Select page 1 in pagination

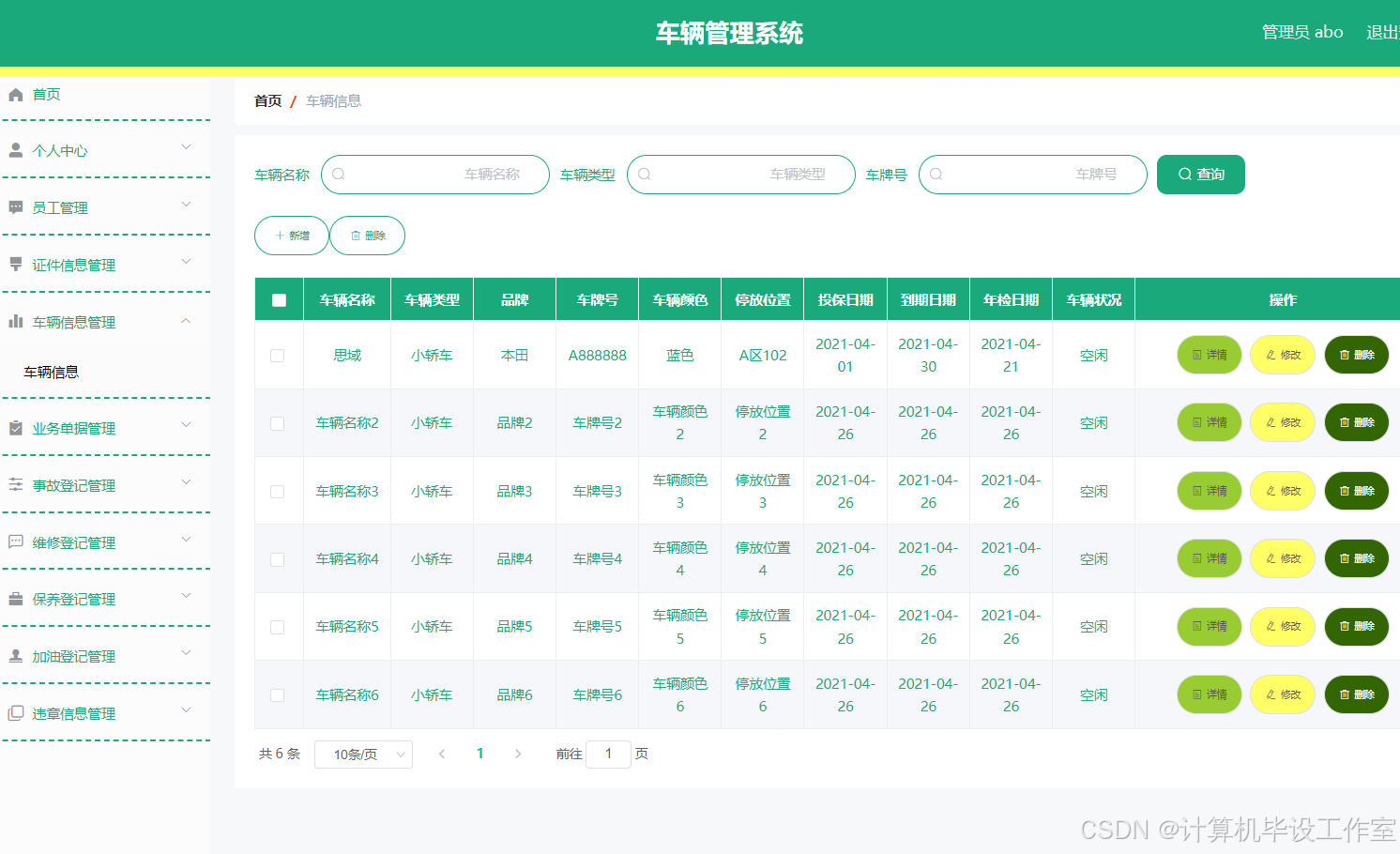(480, 754)
